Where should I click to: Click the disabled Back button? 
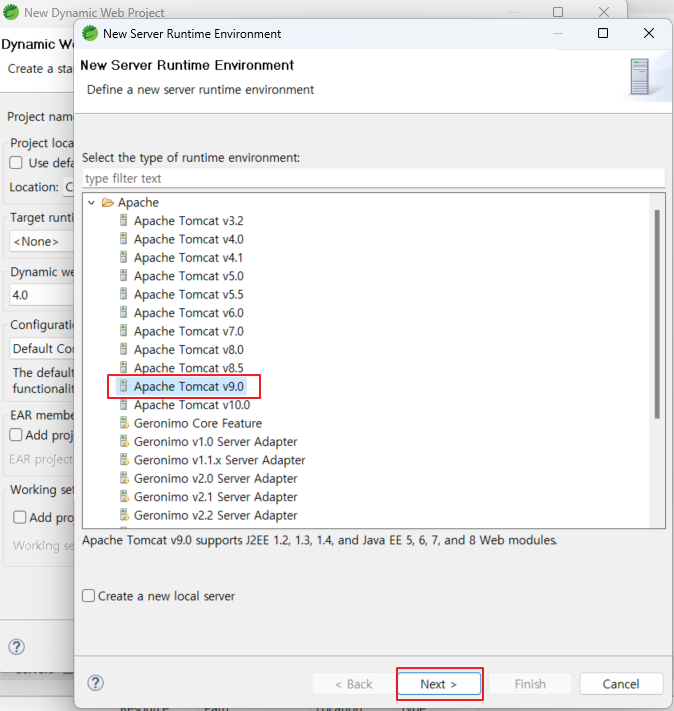(x=353, y=683)
